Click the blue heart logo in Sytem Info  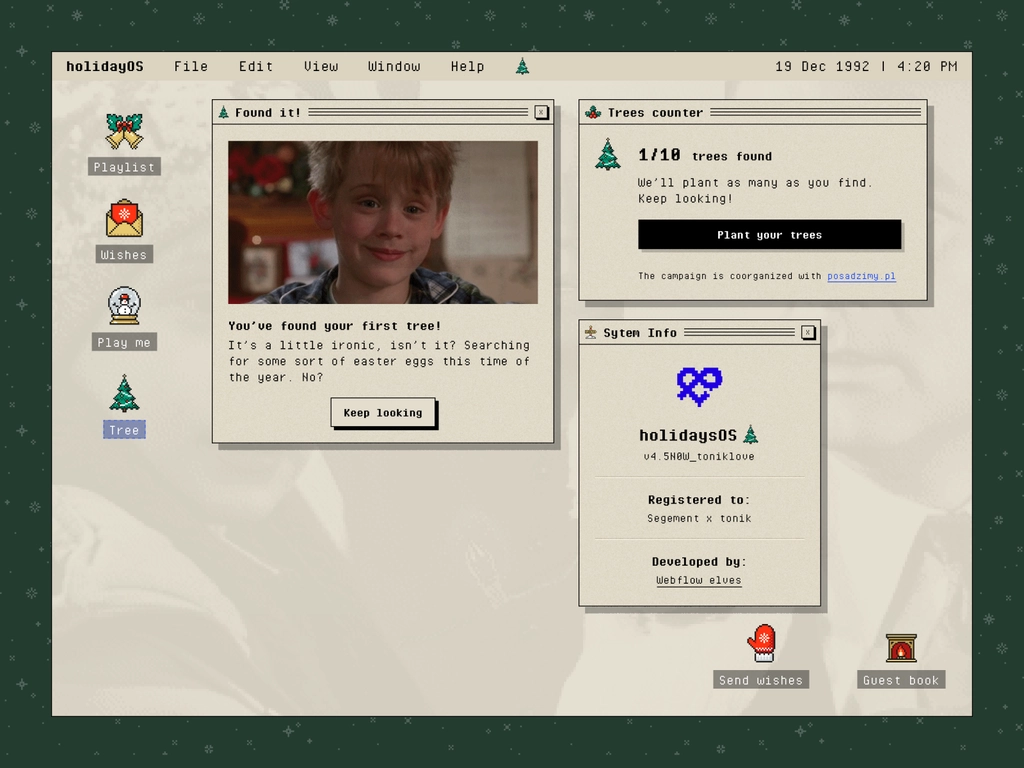point(699,386)
